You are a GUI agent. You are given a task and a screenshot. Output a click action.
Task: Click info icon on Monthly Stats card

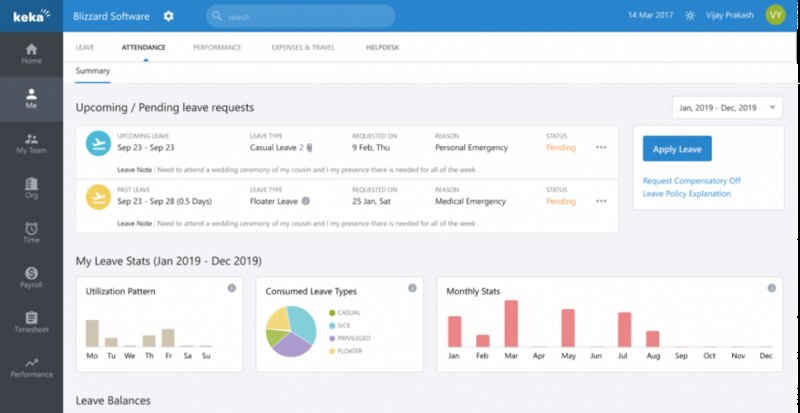coord(771,288)
